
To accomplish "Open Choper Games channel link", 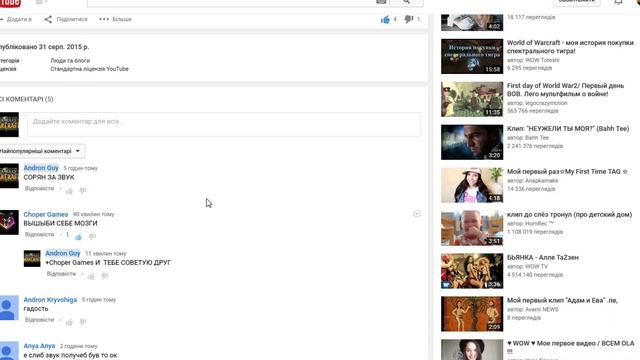I will (46, 214).
